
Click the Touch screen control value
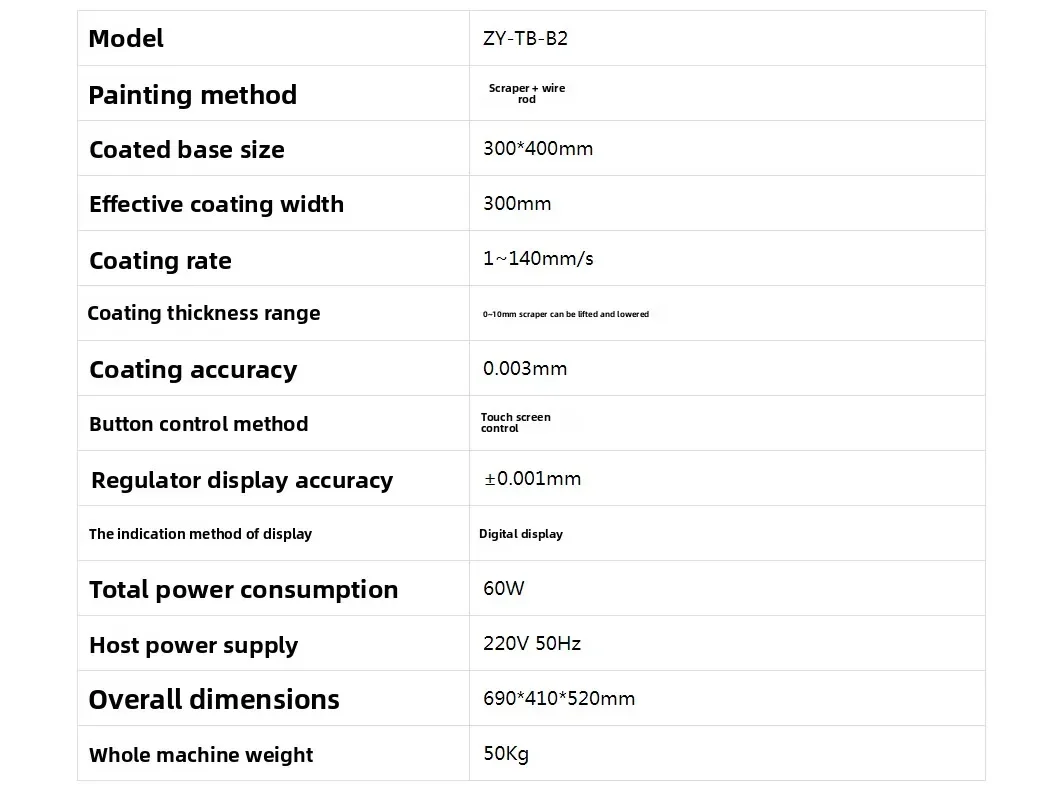515,423
